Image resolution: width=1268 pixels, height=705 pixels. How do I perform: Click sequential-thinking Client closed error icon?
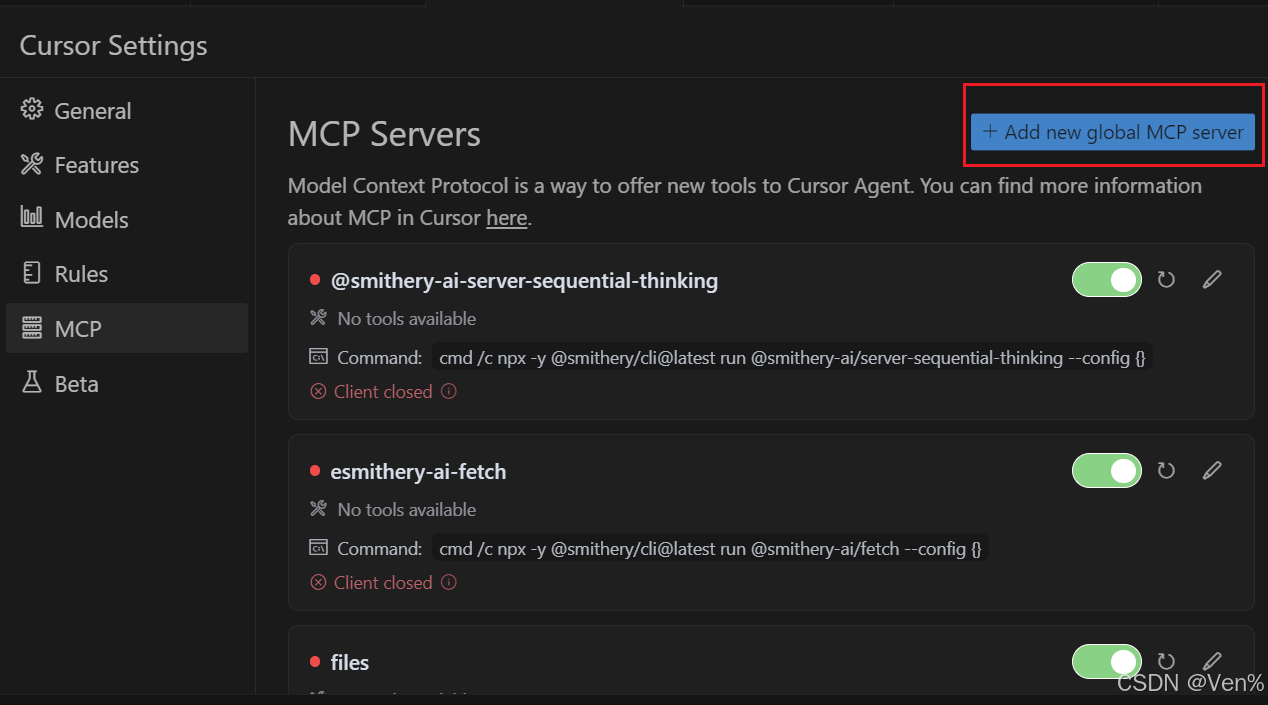[318, 392]
